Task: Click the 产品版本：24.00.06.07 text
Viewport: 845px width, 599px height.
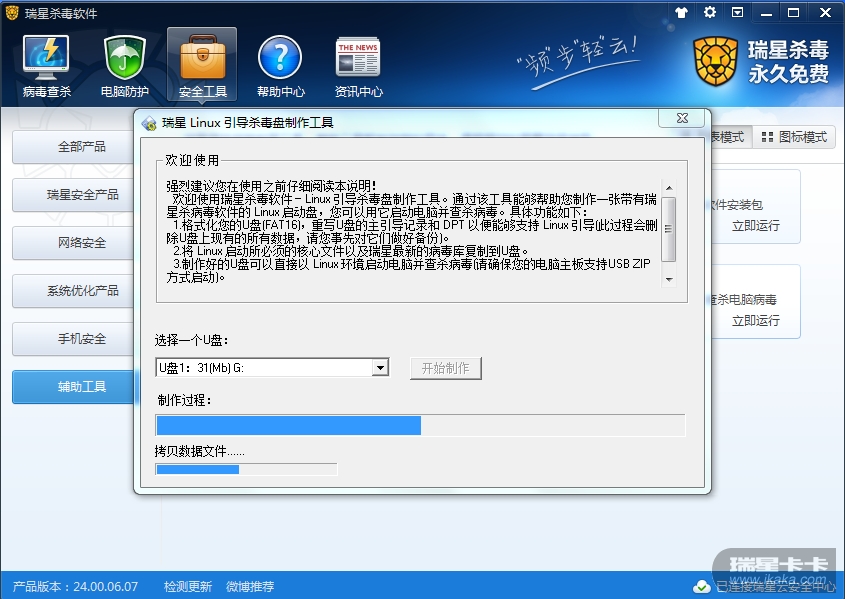Action: [75, 587]
